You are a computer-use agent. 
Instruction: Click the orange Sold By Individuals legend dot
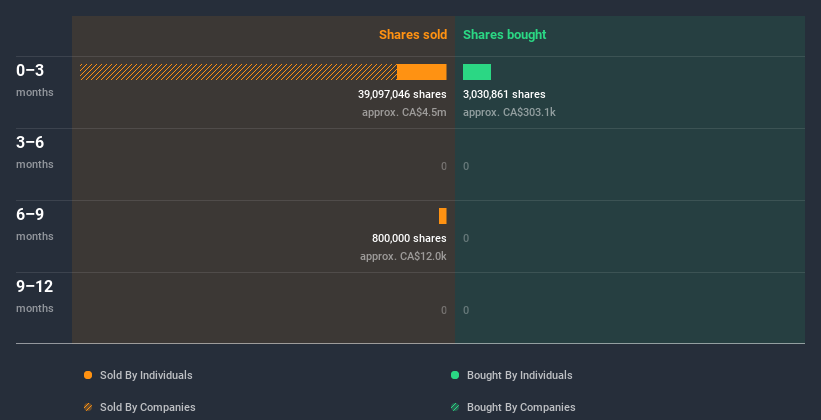(88, 375)
